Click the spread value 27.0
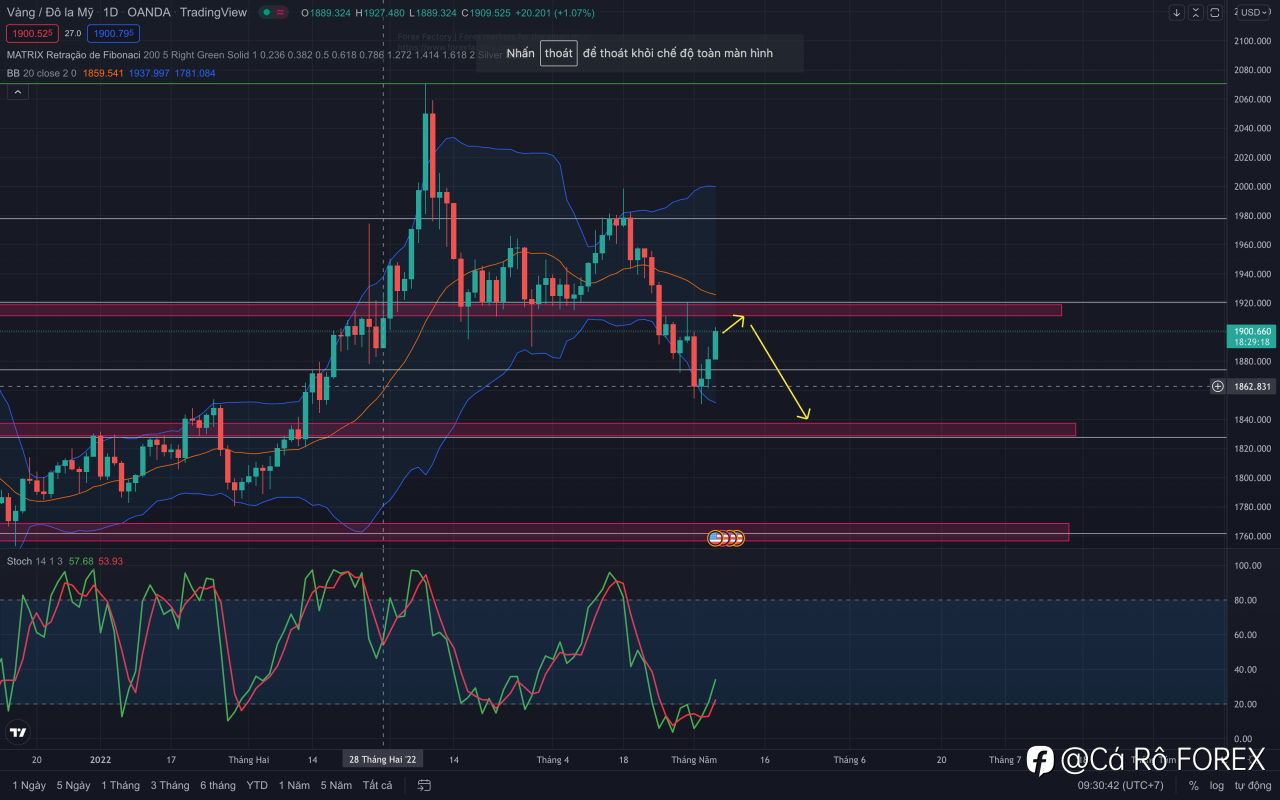1280x800 pixels. pyautogui.click(x=73, y=33)
